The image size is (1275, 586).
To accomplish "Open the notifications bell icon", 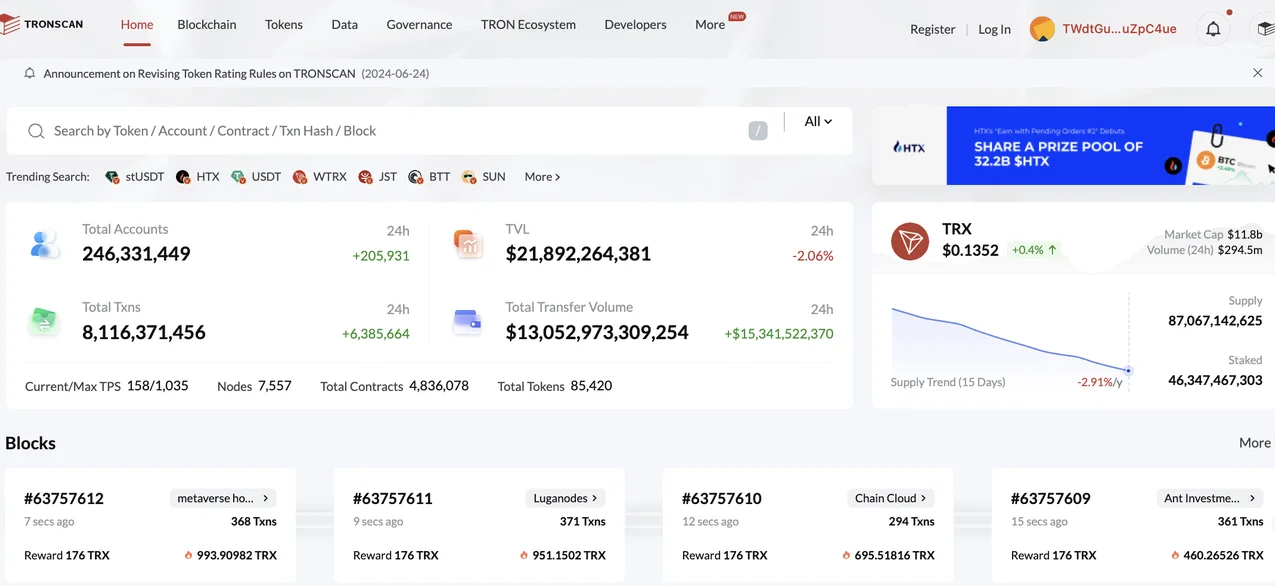I will 1213,29.
